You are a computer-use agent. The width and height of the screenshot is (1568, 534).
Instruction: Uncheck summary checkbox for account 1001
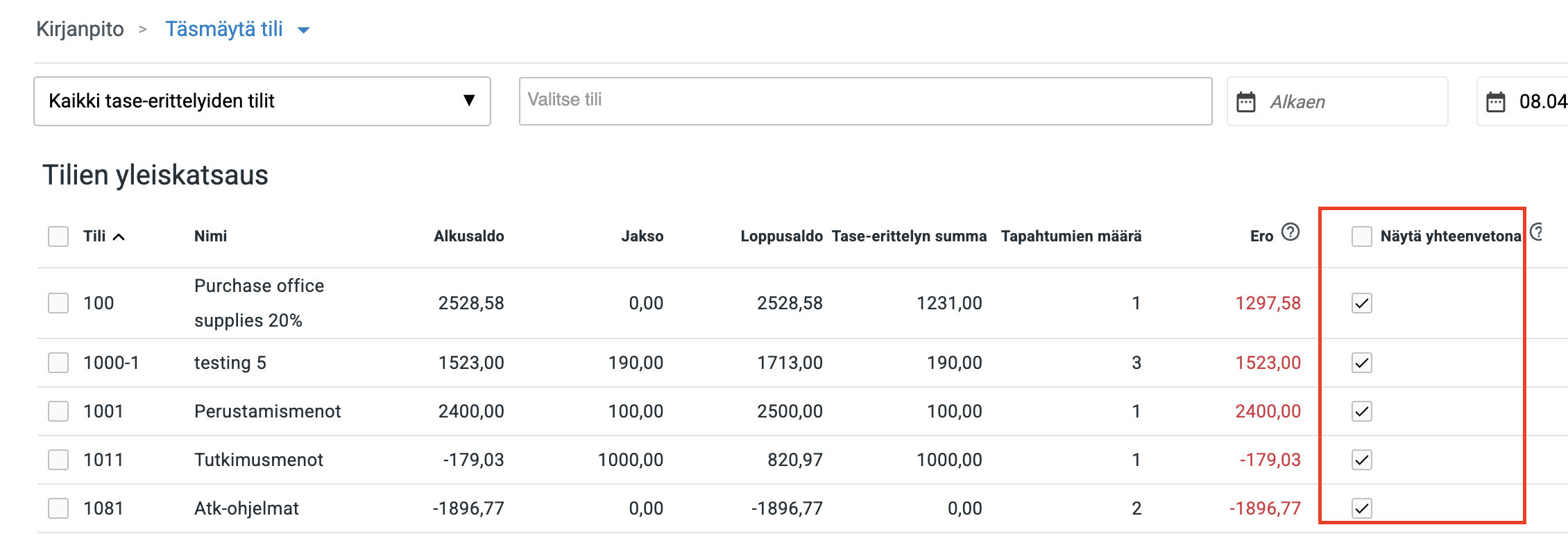[1361, 411]
